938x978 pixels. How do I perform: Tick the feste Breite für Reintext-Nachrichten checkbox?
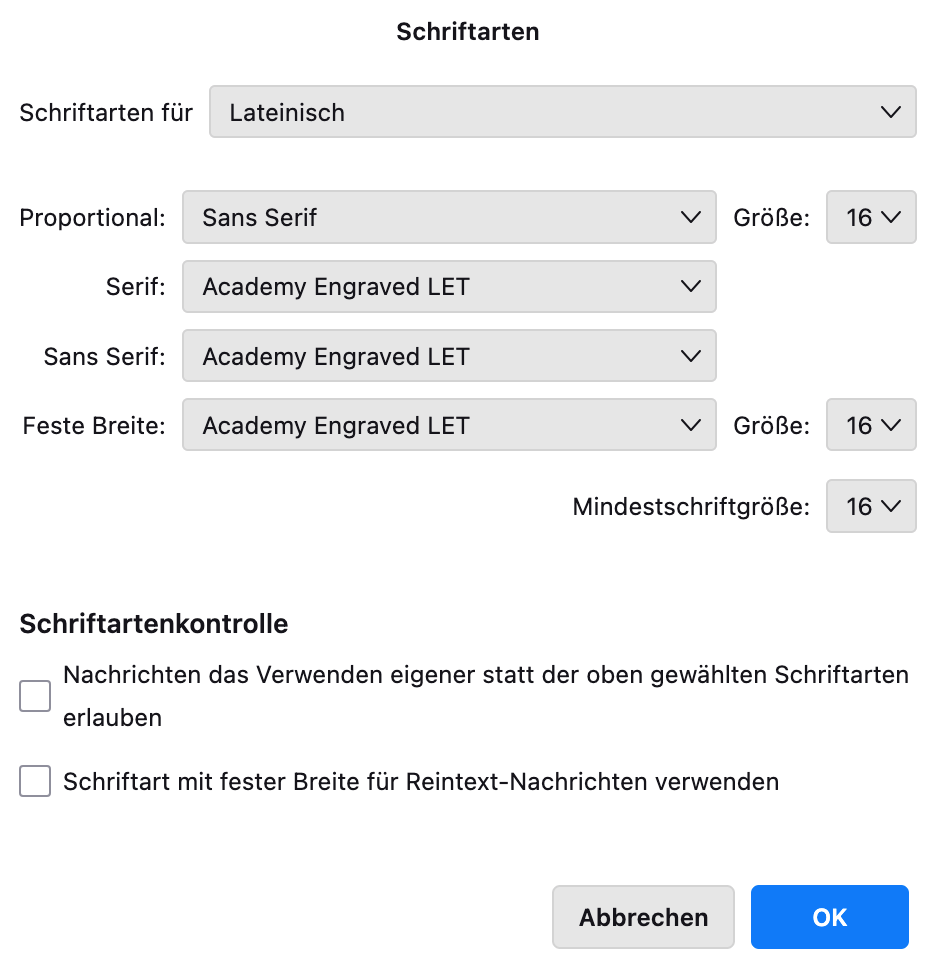tap(35, 781)
